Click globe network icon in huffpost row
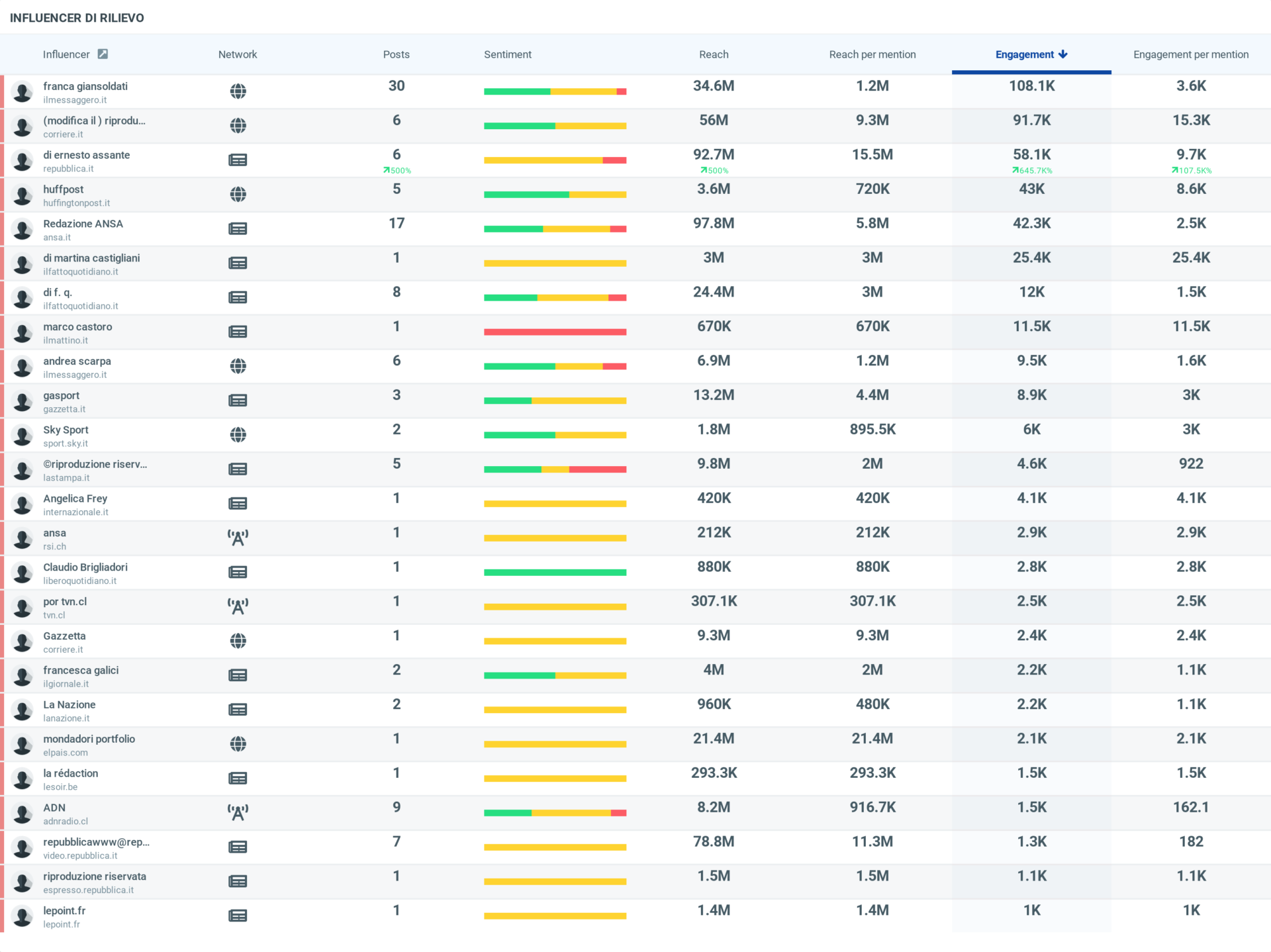Viewport: 1271px width, 952px height. 238,195
